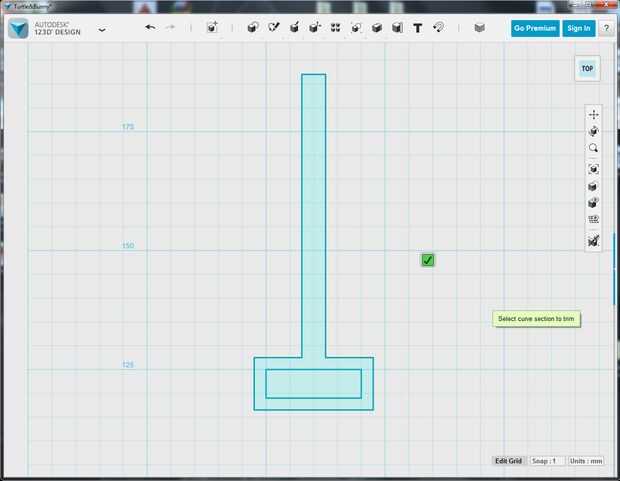Viewport: 620px width, 481px height.
Task: Click the green checkmark to finish trimming
Action: [x=427, y=260]
